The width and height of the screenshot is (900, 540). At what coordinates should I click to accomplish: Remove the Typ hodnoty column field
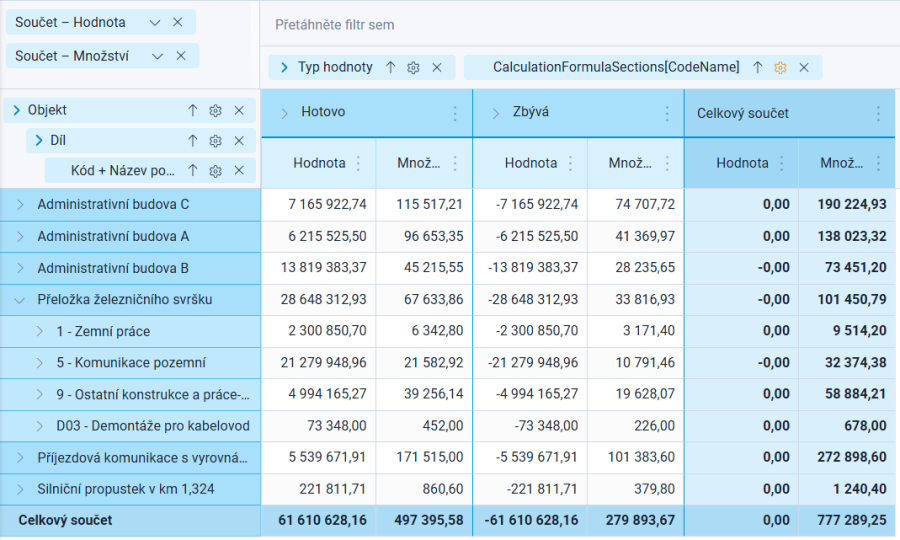click(x=437, y=68)
